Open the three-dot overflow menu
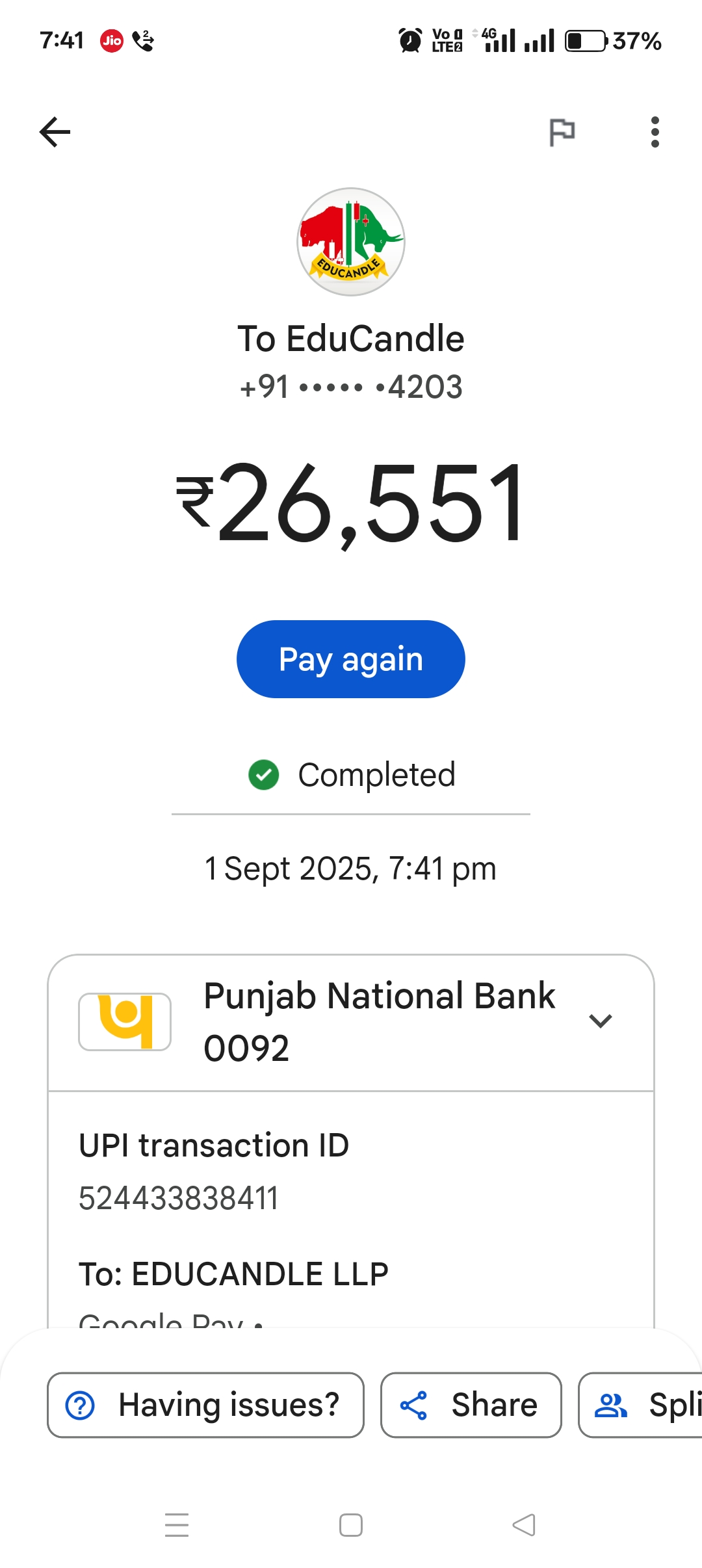This screenshot has width=702, height=1568. pyautogui.click(x=655, y=132)
